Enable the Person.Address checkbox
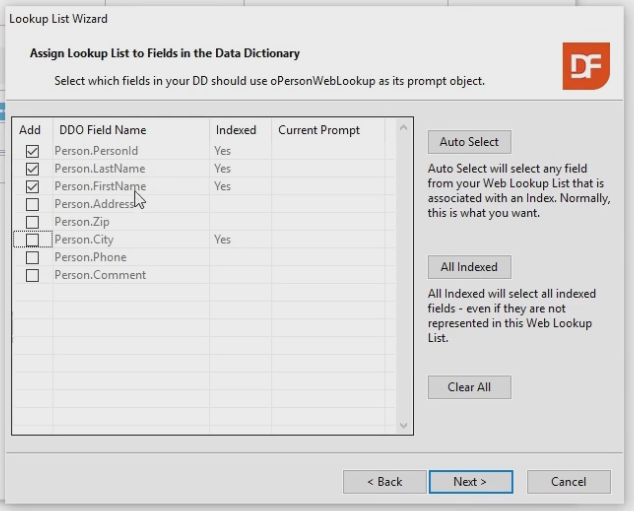This screenshot has width=634, height=511. [32, 204]
